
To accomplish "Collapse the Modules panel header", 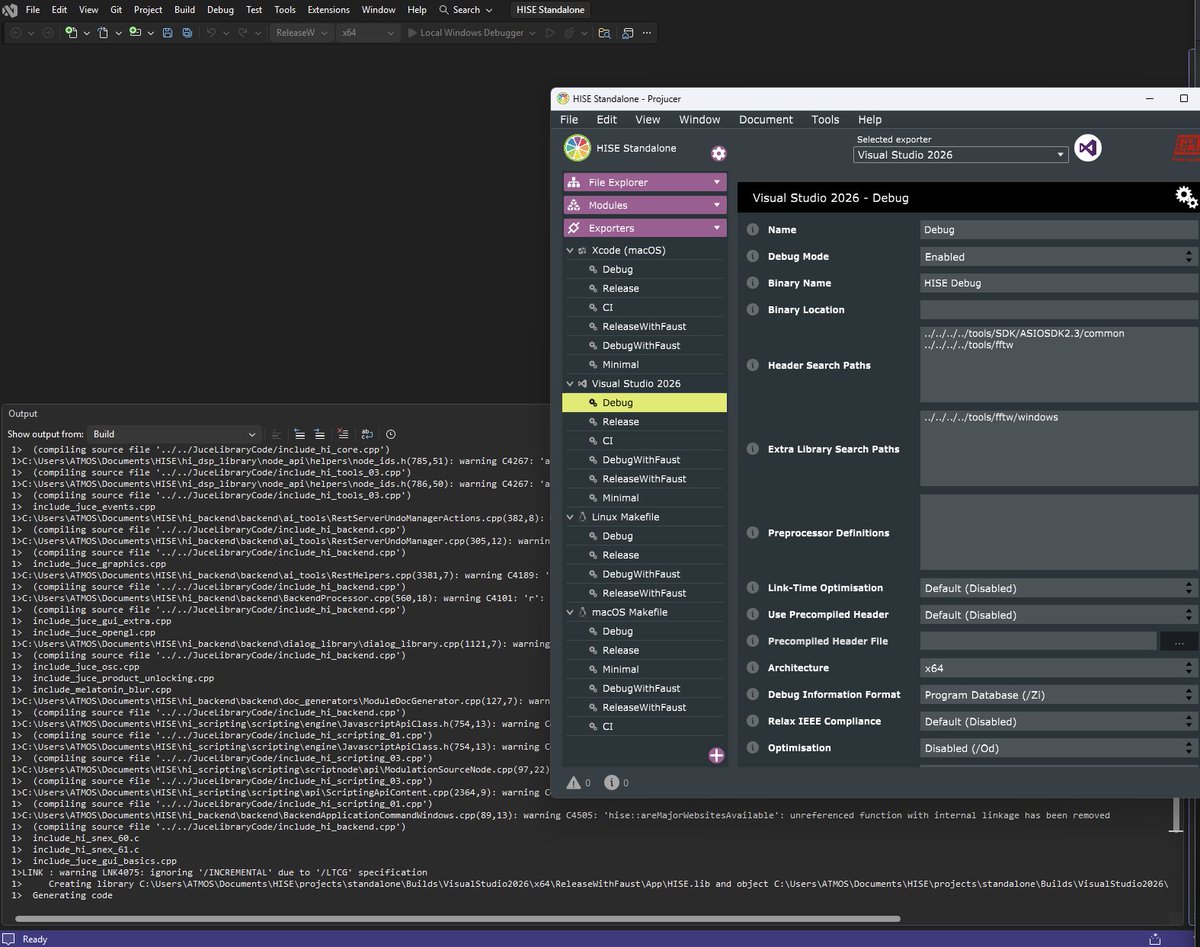I will pos(645,205).
